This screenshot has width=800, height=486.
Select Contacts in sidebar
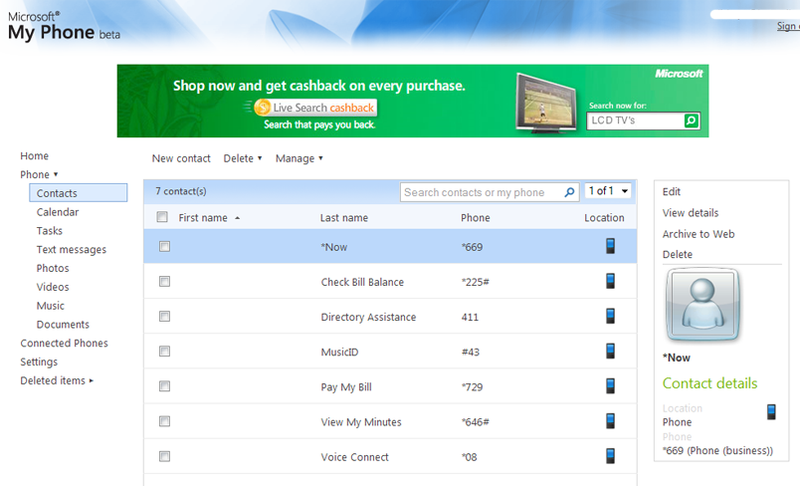pyautogui.click(x=78, y=193)
